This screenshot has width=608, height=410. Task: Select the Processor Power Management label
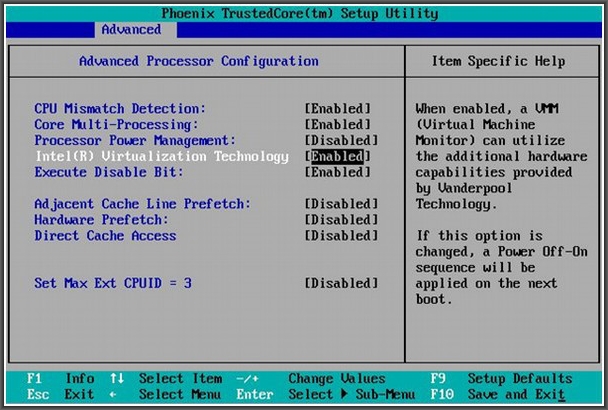pos(135,140)
